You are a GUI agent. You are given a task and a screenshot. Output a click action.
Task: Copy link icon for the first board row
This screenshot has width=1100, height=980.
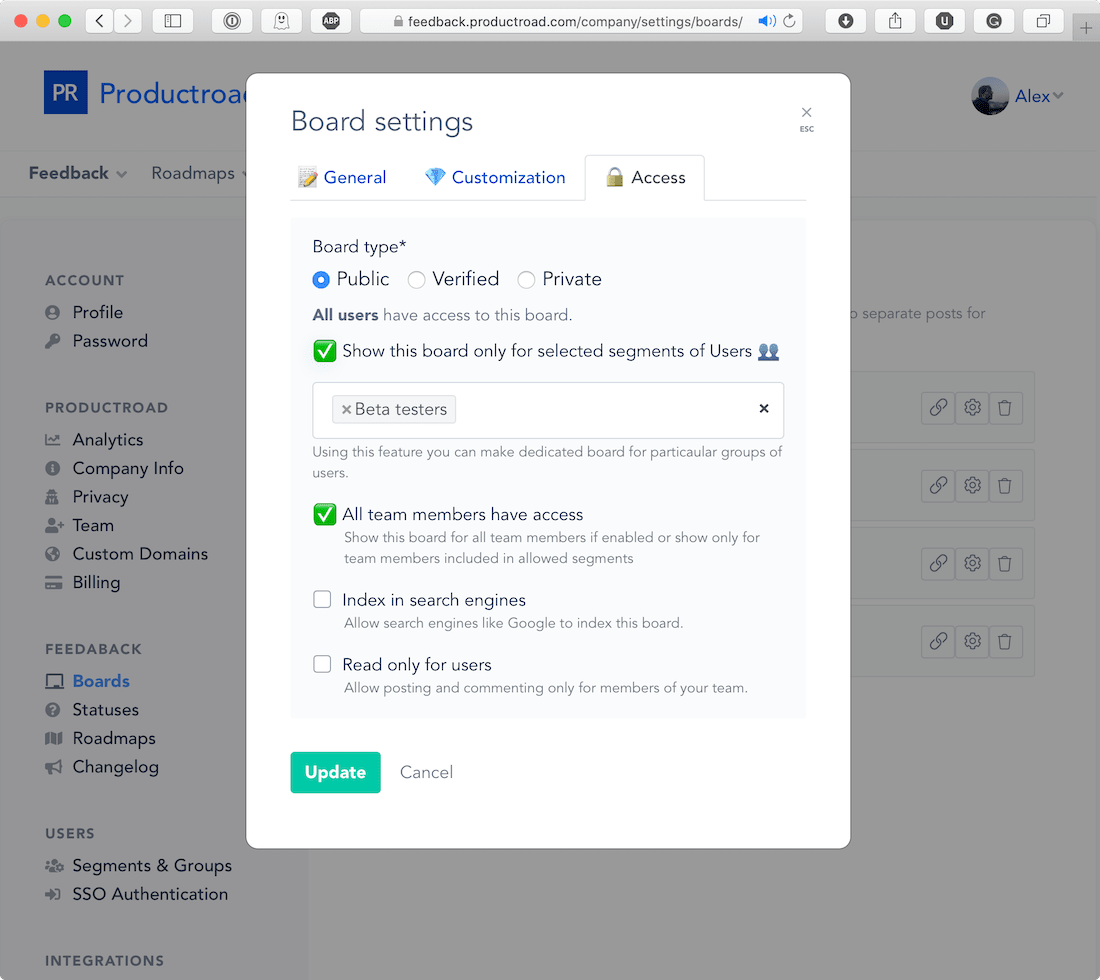point(938,408)
